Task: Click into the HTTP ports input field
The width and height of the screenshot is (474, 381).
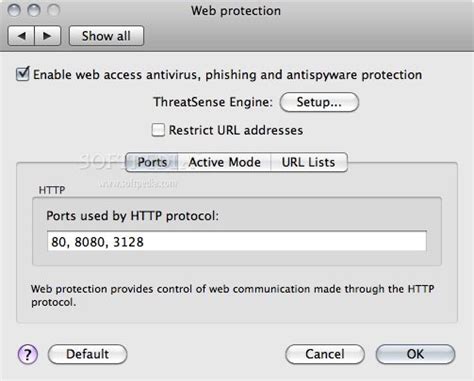Action: click(237, 241)
